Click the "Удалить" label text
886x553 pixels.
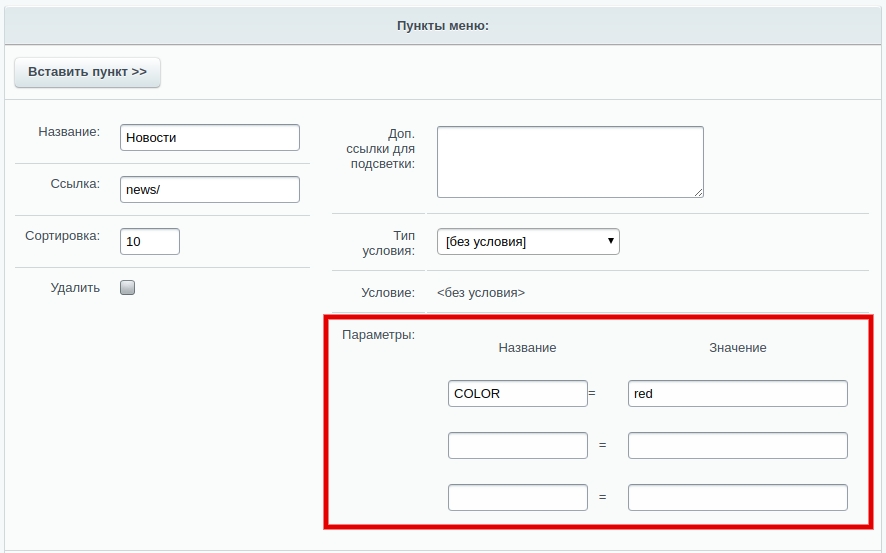pyautogui.click(x=75, y=288)
